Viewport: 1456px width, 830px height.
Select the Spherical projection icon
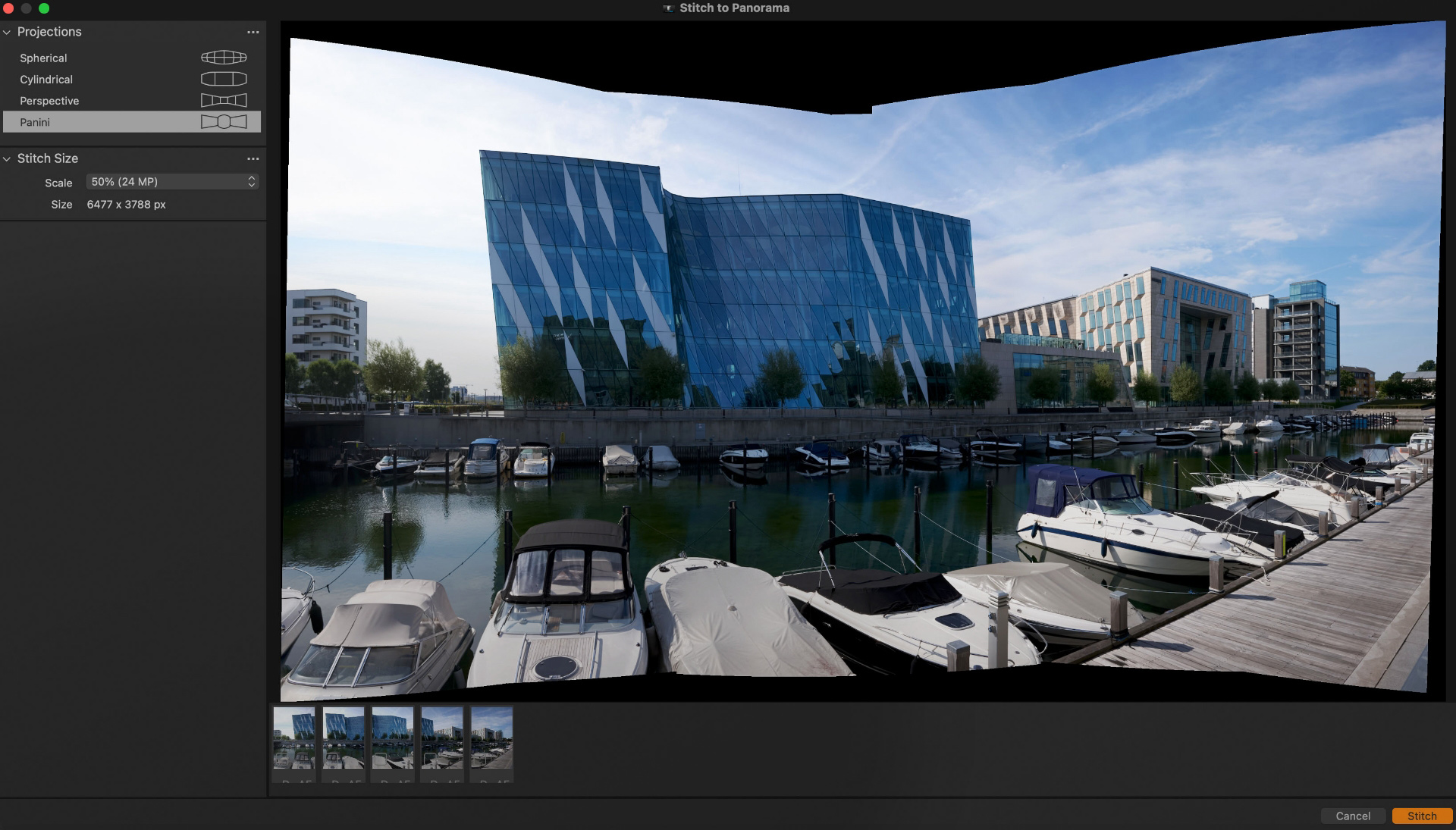pos(223,57)
